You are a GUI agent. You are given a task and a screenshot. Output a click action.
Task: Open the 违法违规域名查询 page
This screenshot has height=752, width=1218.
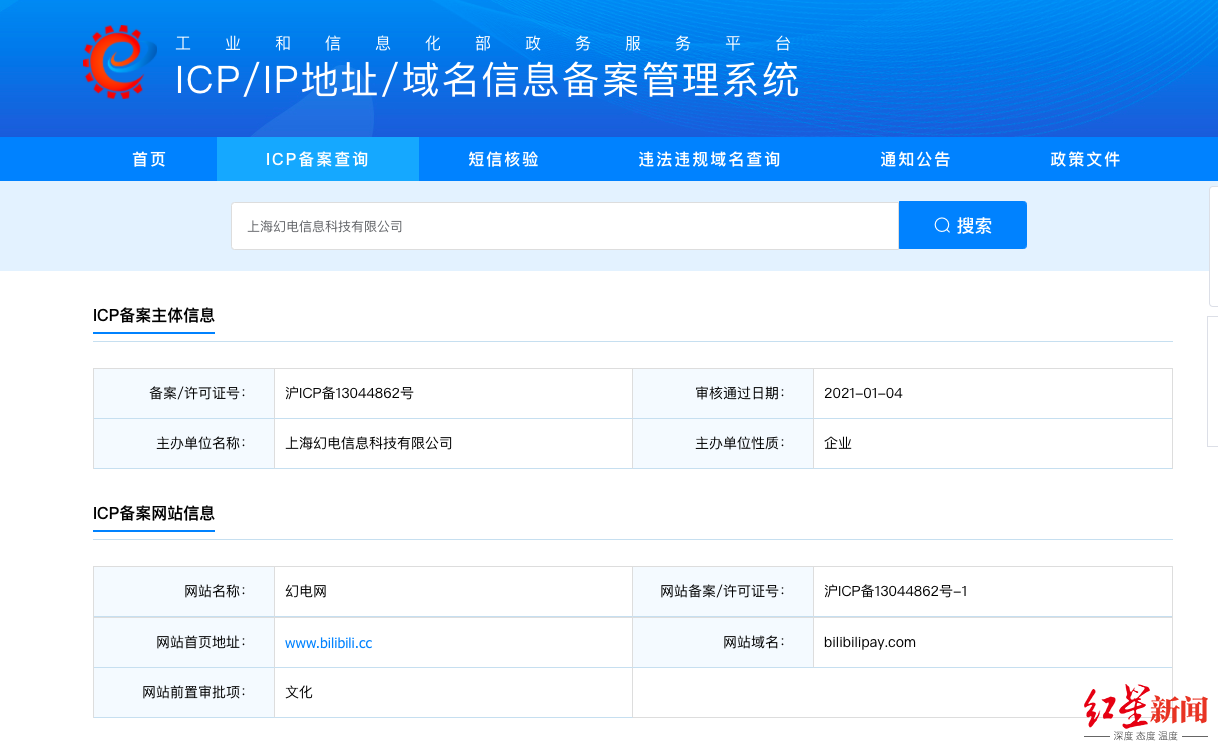pyautogui.click(x=709, y=158)
